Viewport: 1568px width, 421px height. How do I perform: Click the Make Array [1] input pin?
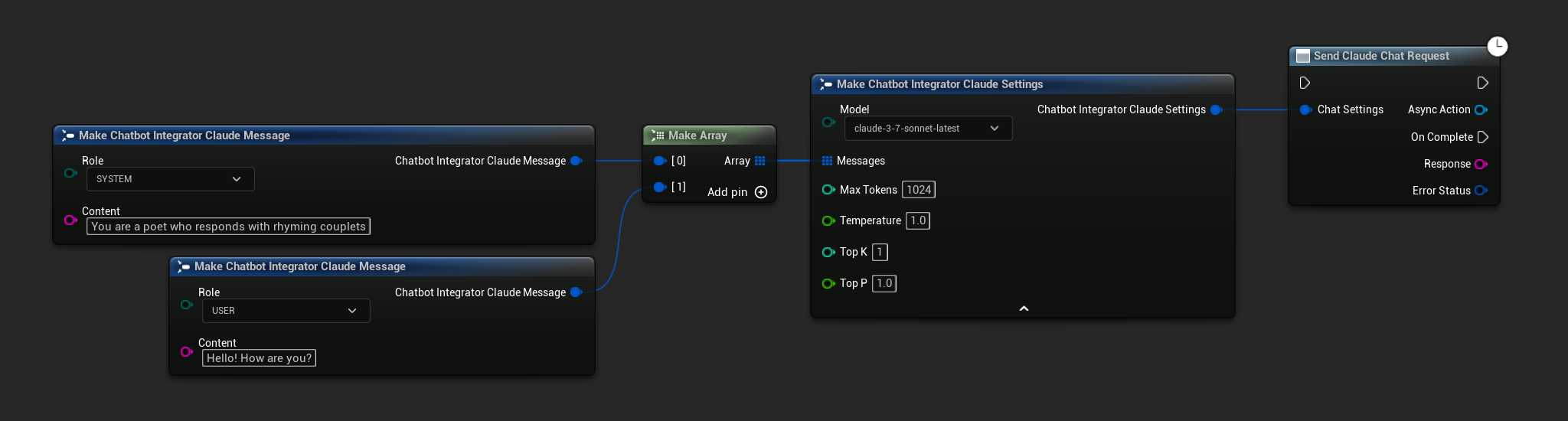pos(659,187)
